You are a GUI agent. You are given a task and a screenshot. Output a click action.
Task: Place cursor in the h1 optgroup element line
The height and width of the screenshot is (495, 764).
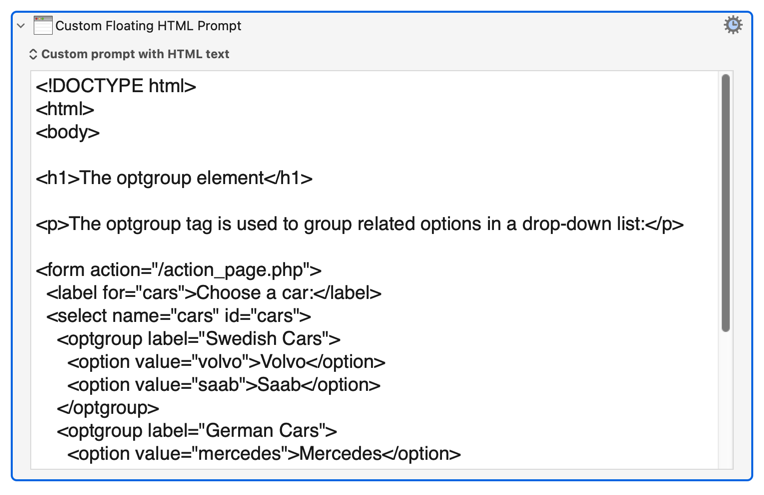(x=174, y=178)
